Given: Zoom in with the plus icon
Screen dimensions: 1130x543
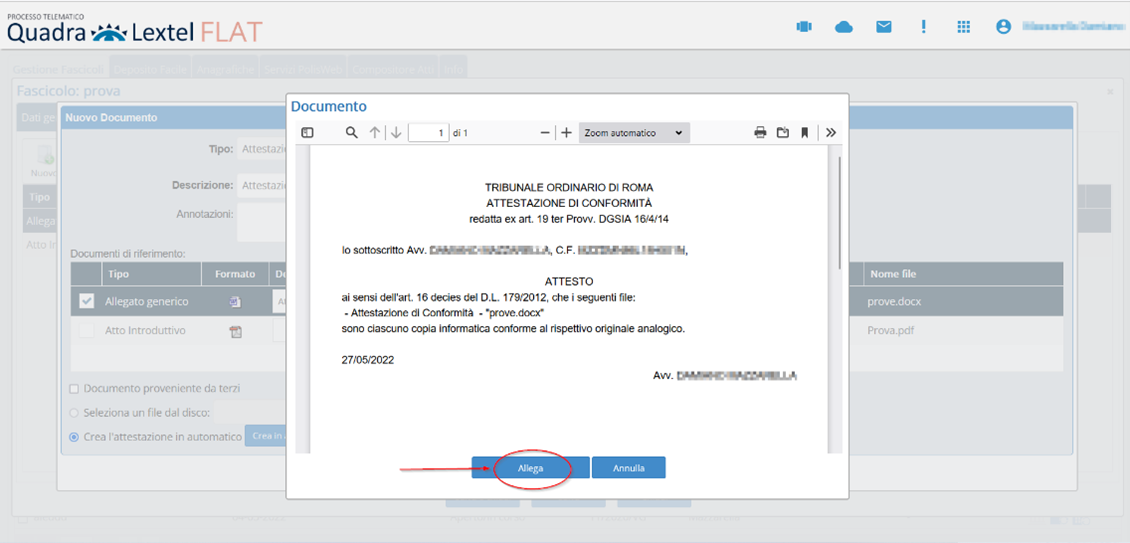Looking at the screenshot, I should click(566, 132).
